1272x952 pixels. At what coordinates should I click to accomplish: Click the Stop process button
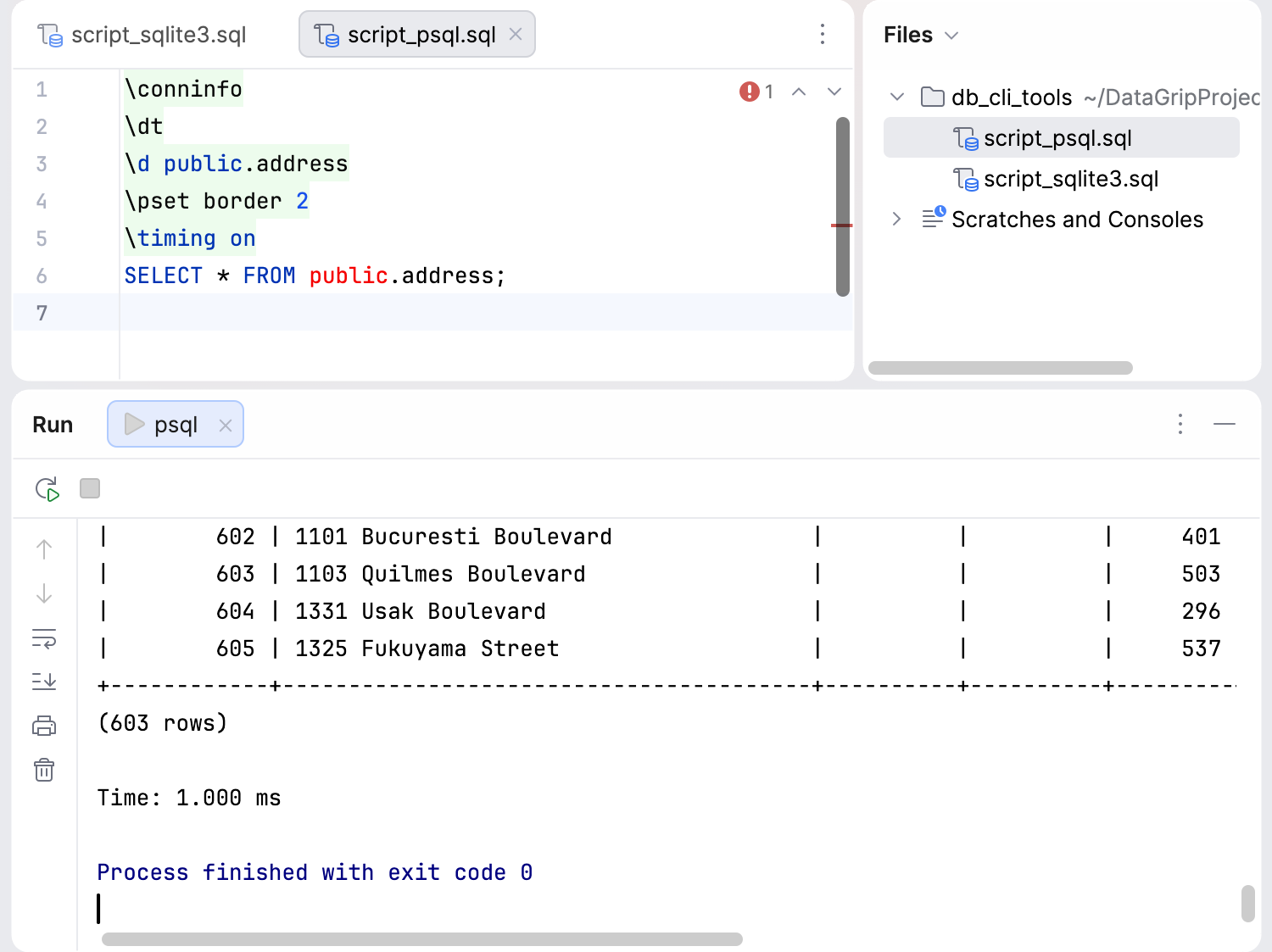point(90,488)
